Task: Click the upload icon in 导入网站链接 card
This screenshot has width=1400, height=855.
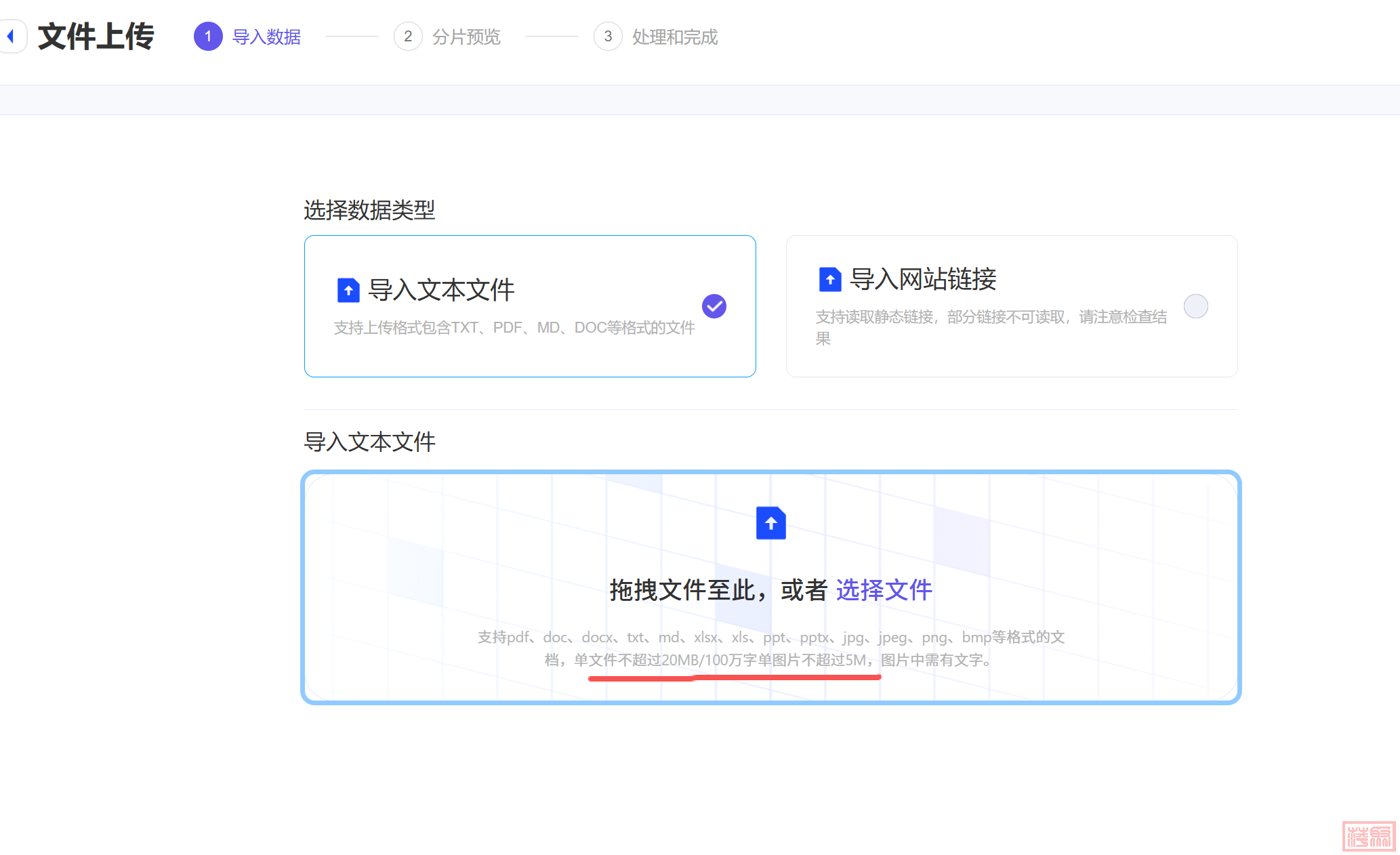Action: click(829, 279)
